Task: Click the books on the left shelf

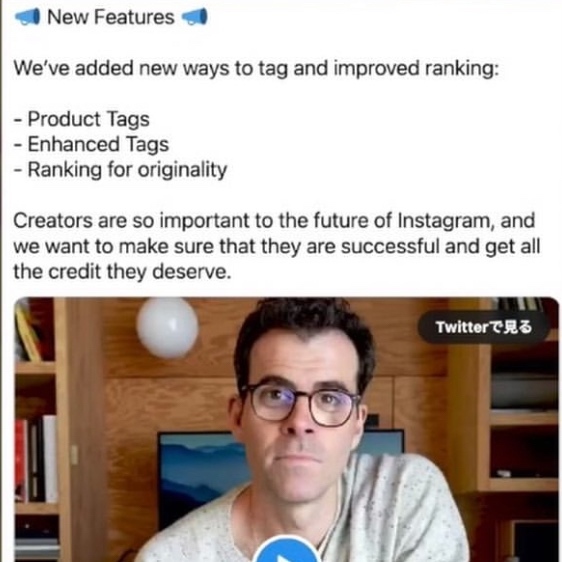Action: (36, 459)
